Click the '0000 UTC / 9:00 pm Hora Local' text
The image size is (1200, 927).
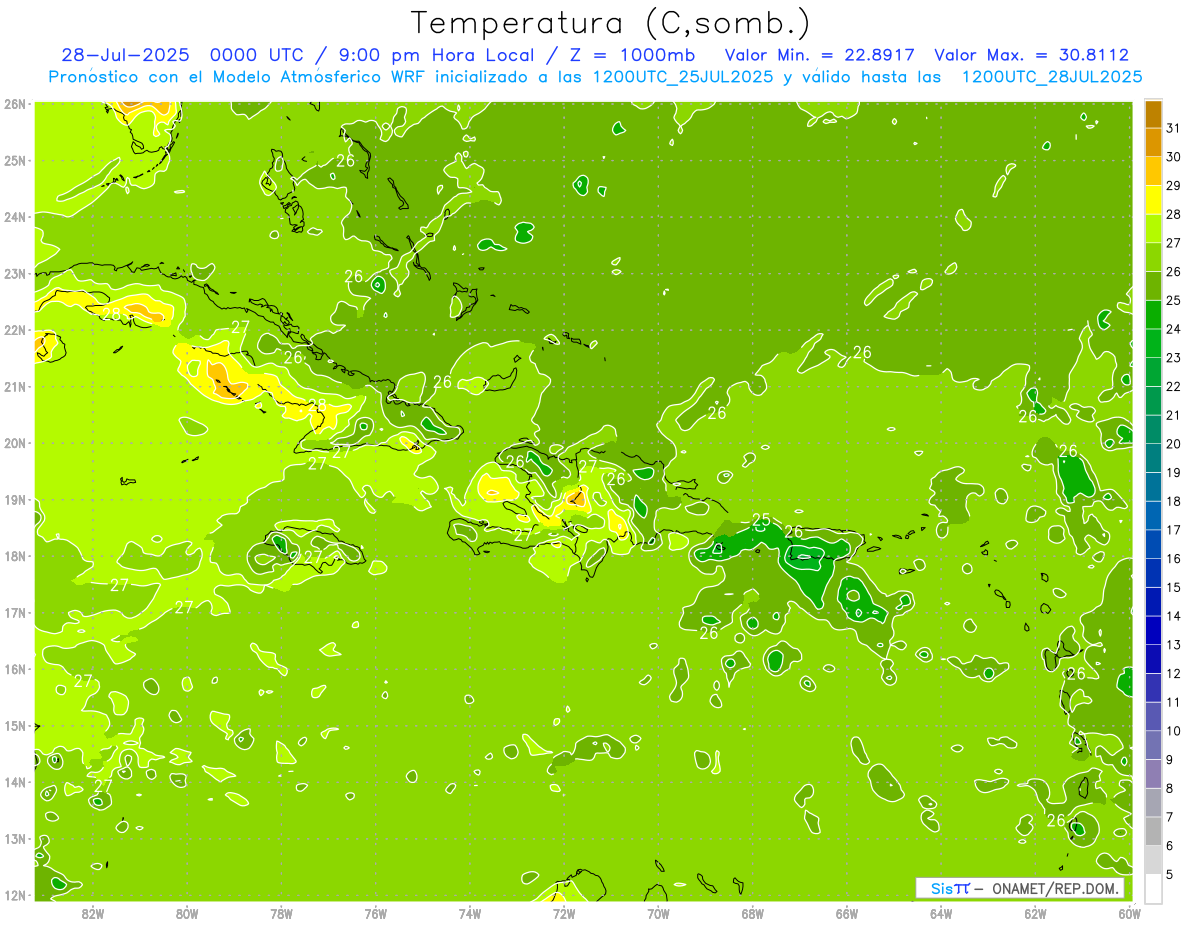(x=374, y=55)
